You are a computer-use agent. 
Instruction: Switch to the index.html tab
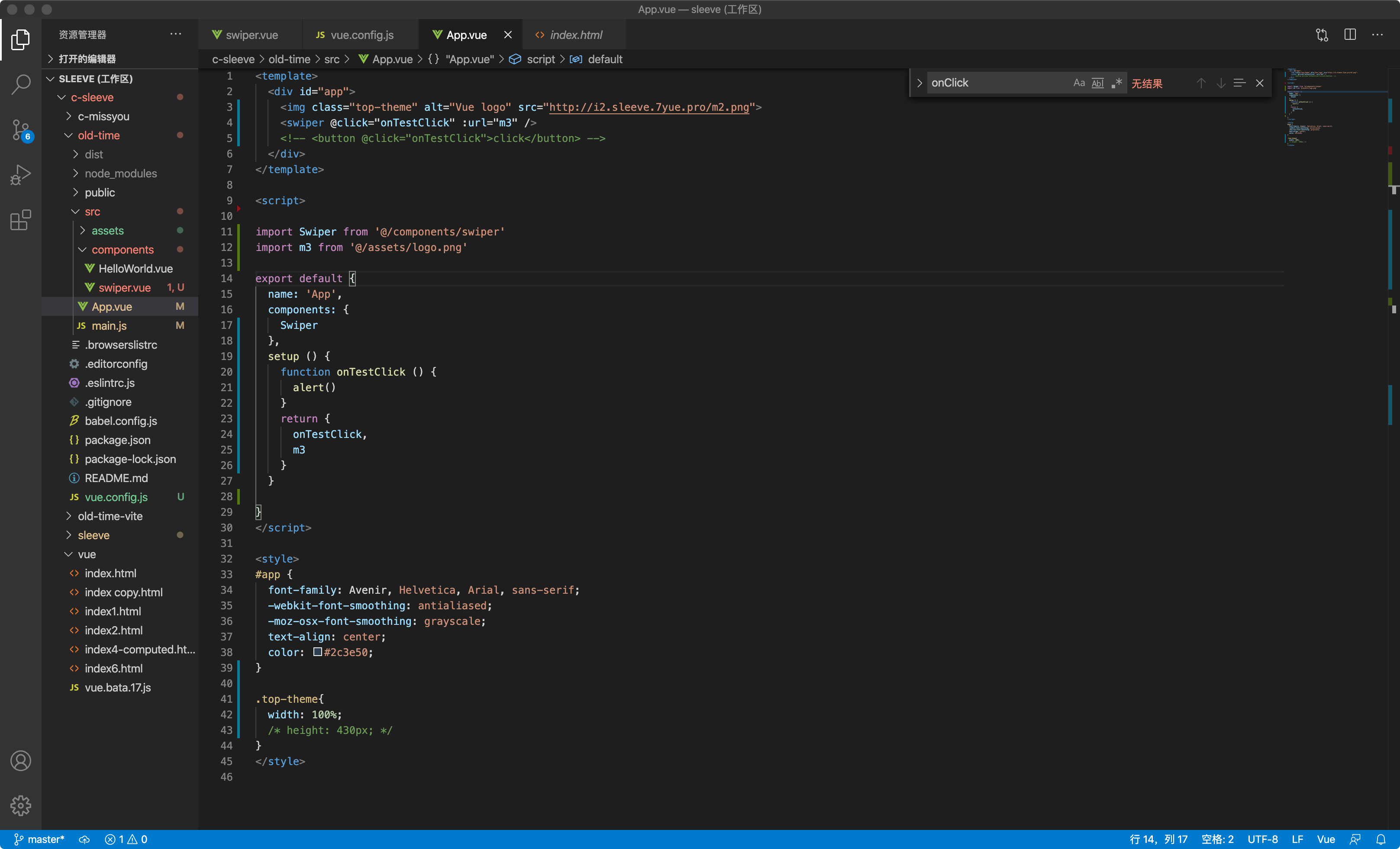pos(574,35)
